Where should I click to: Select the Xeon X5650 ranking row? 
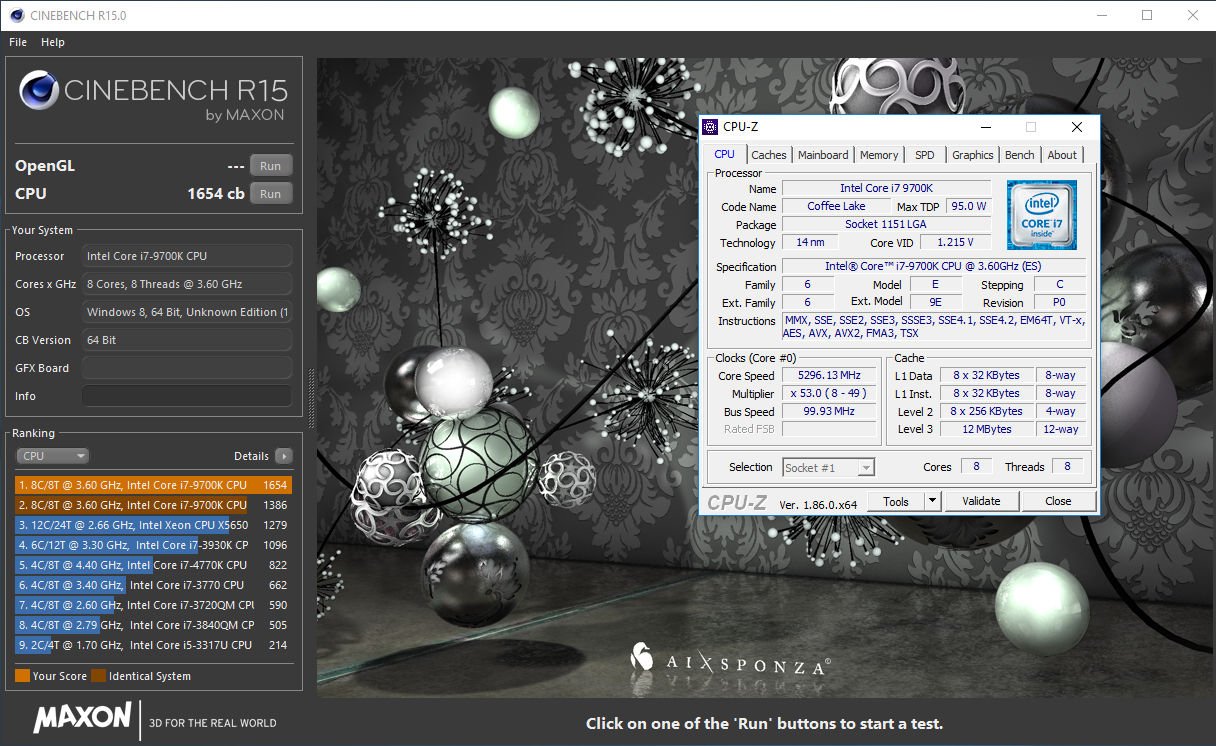(153, 525)
